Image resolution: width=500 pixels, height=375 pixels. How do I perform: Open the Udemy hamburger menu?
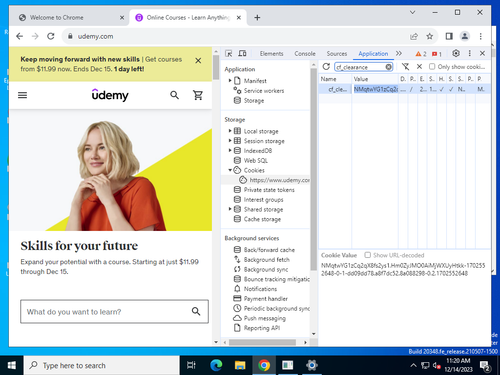22,95
